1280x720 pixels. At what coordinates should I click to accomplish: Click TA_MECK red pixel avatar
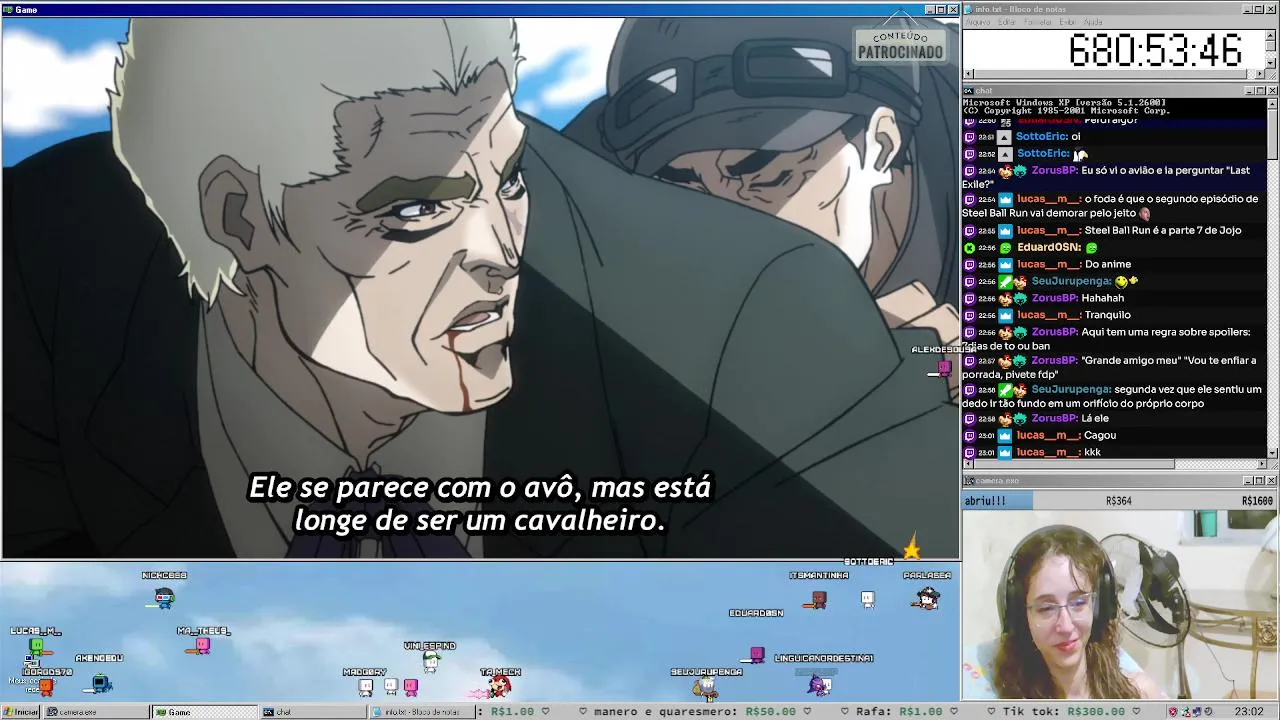(x=499, y=686)
